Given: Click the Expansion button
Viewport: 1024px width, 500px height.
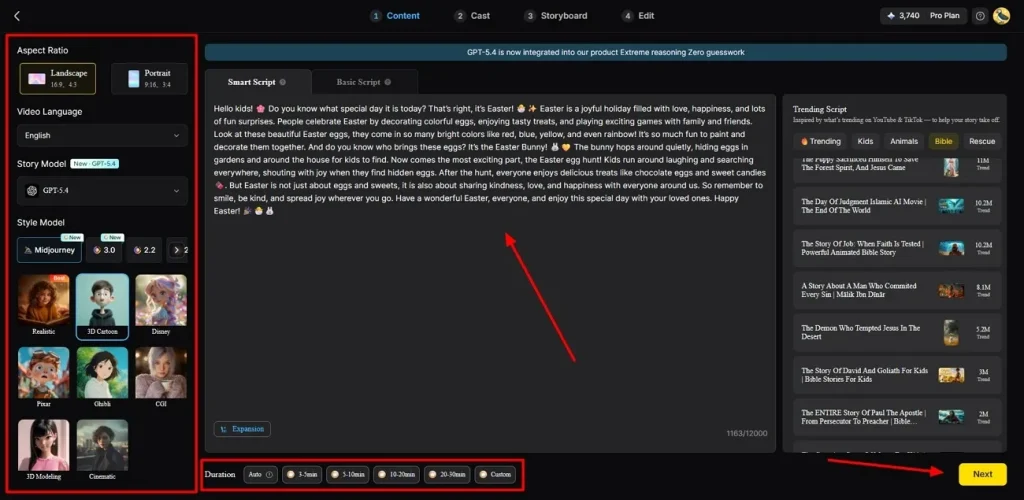Looking at the screenshot, I should click(x=242, y=429).
